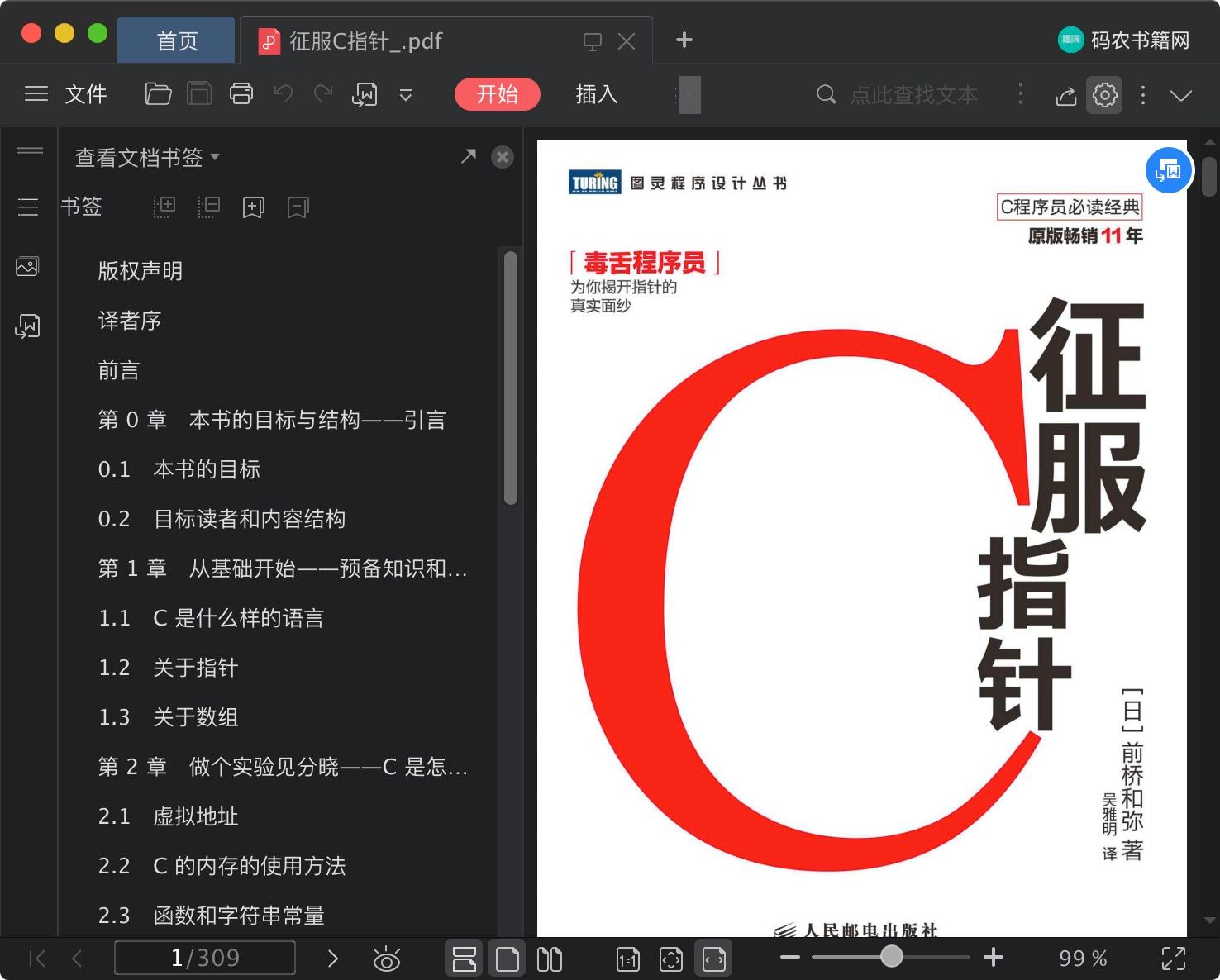Close the bookmark panel
This screenshot has width=1220, height=980.
pyautogui.click(x=503, y=157)
